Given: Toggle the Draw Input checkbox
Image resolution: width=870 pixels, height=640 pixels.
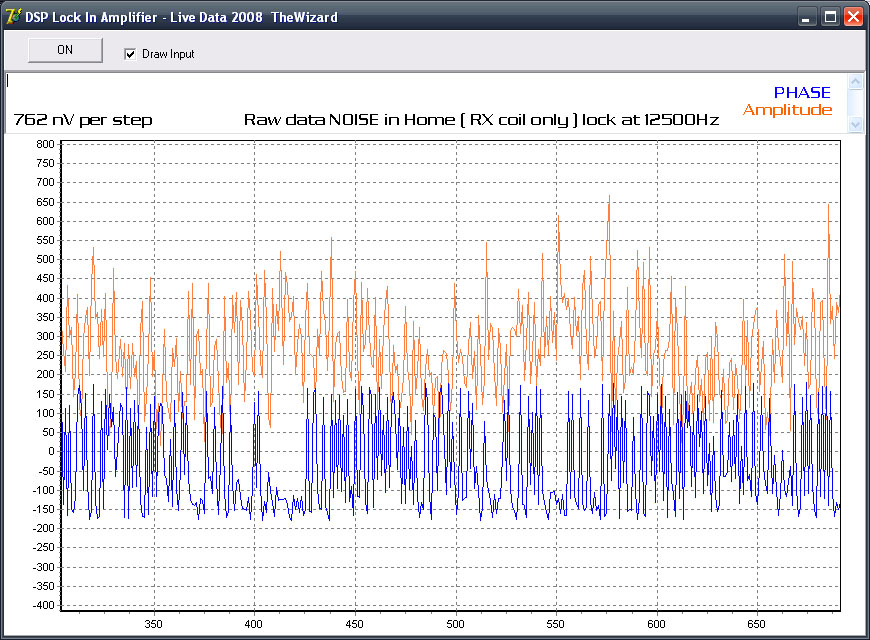Looking at the screenshot, I should pos(130,54).
